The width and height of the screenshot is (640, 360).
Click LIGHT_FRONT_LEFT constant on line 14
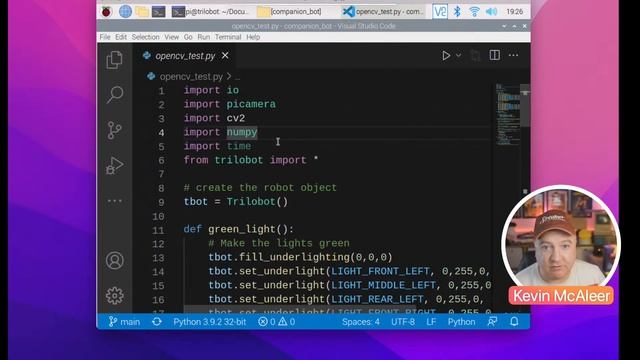coord(380,271)
